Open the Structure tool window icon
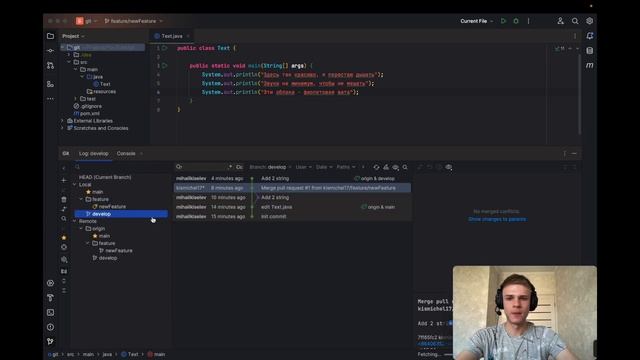 tap(50, 84)
